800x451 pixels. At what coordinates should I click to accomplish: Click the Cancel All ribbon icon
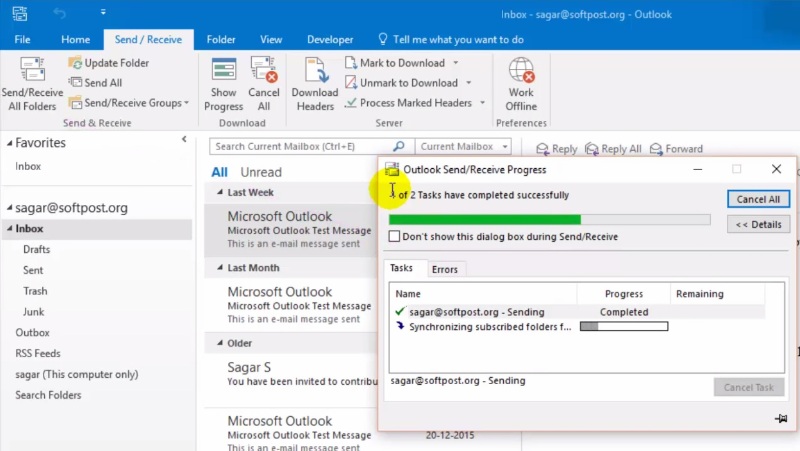[264, 70]
